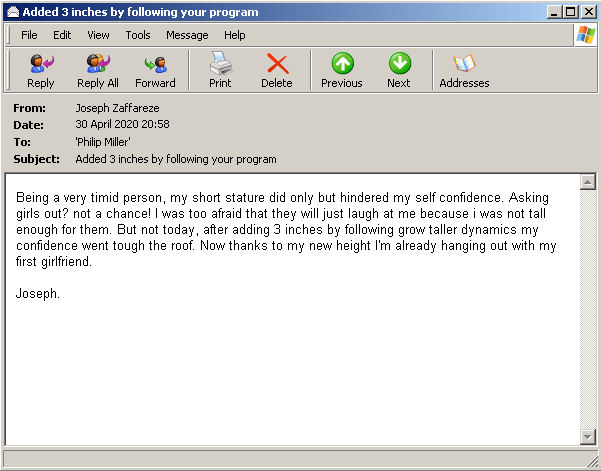Click sender name Joseph Zaffareze

pos(117,107)
